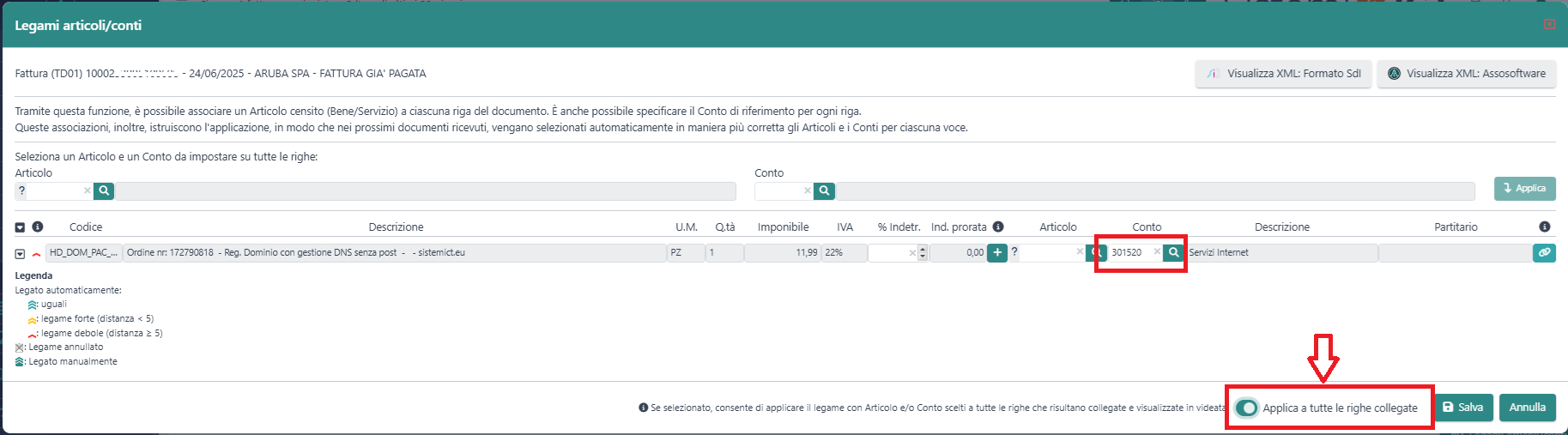Clear the top Articolo field with the X
Image resolution: width=1568 pixels, height=435 pixels.
pyautogui.click(x=87, y=190)
